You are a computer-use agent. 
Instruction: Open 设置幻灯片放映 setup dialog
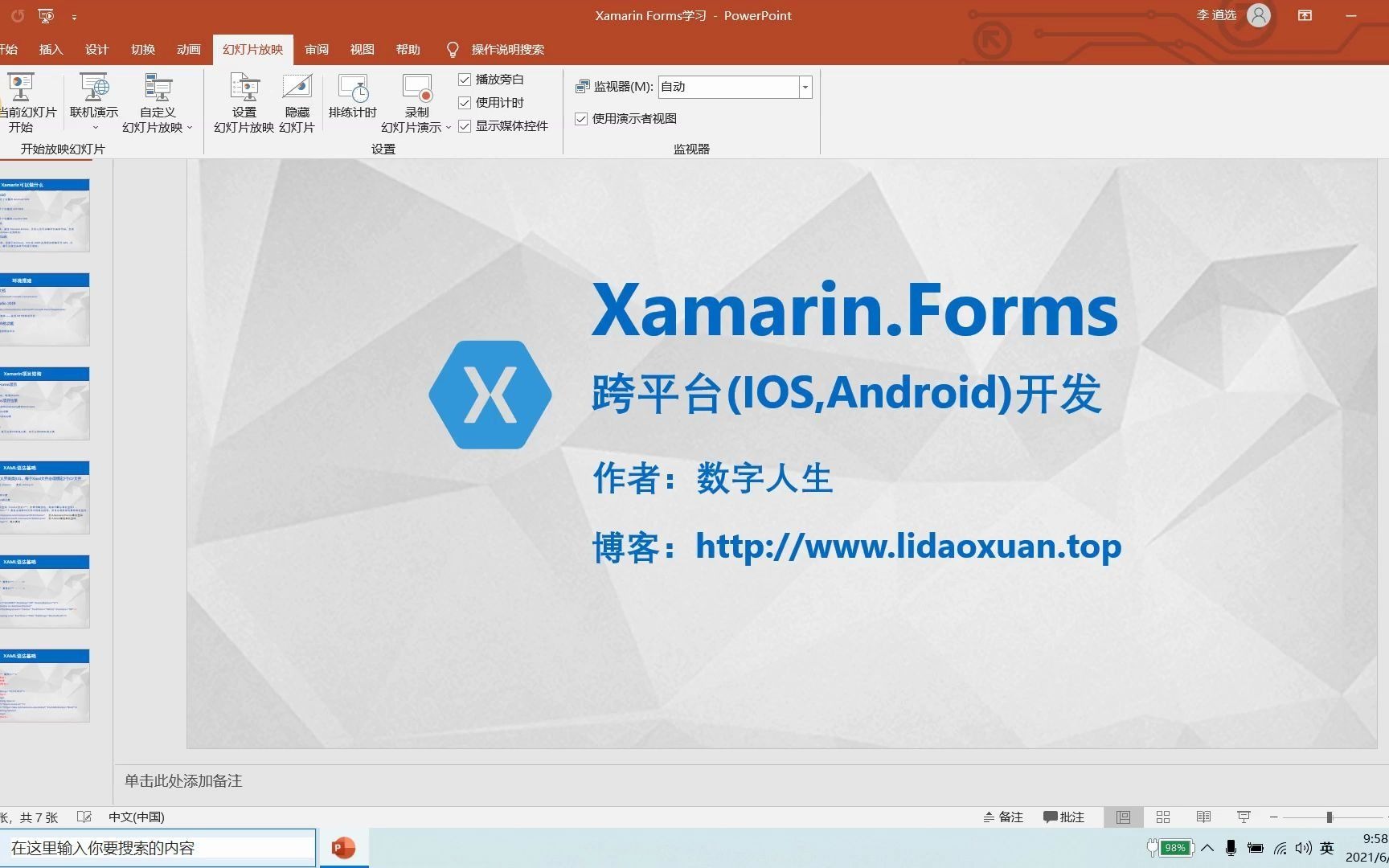click(x=244, y=103)
